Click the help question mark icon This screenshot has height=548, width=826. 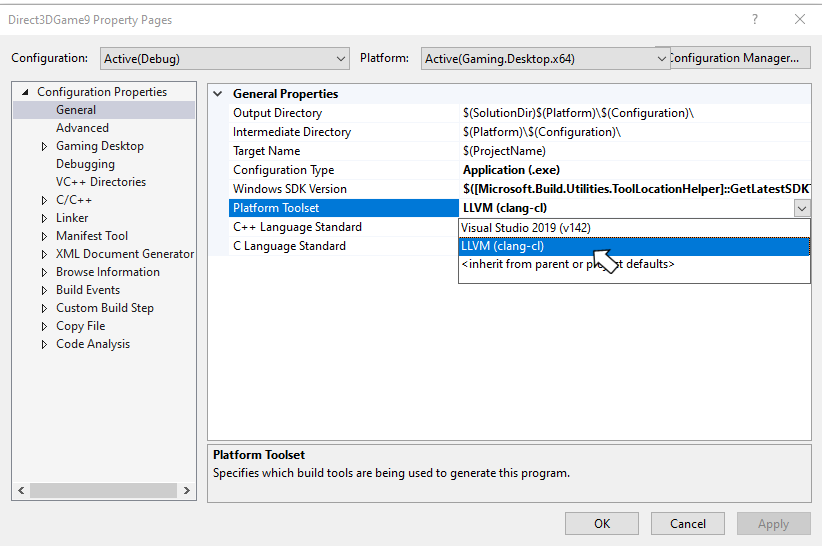(755, 19)
